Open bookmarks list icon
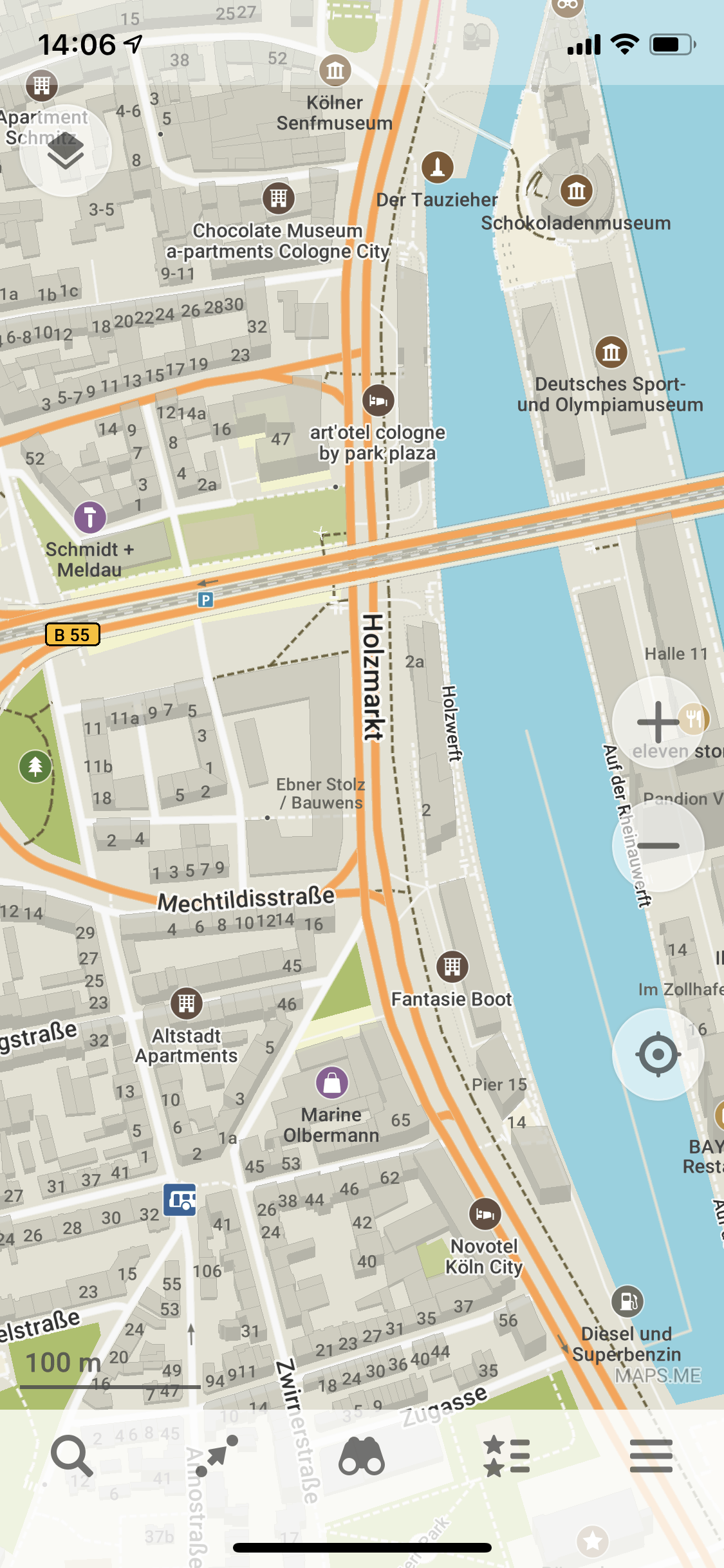The height and width of the screenshot is (1568, 724). click(506, 1456)
